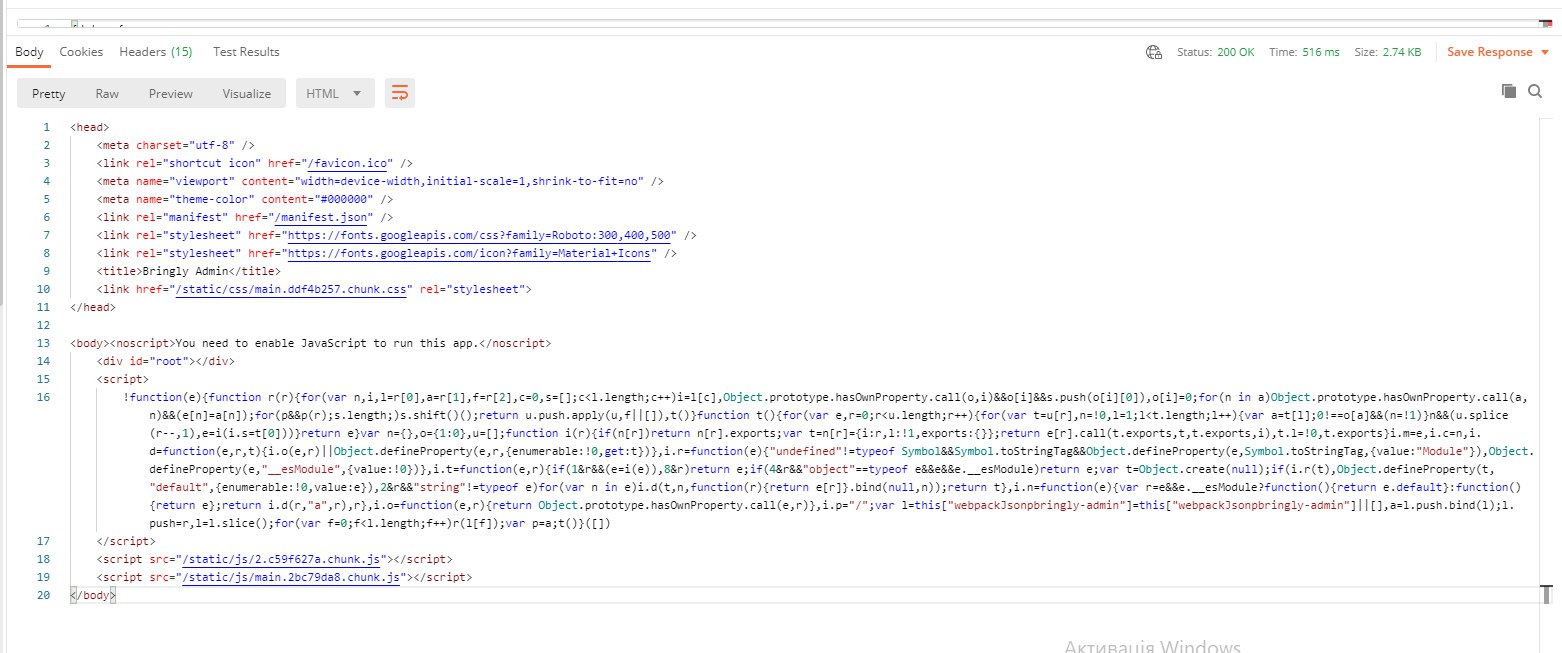Click the 516 ms response time
The height and width of the screenshot is (653, 1562).
point(1320,52)
